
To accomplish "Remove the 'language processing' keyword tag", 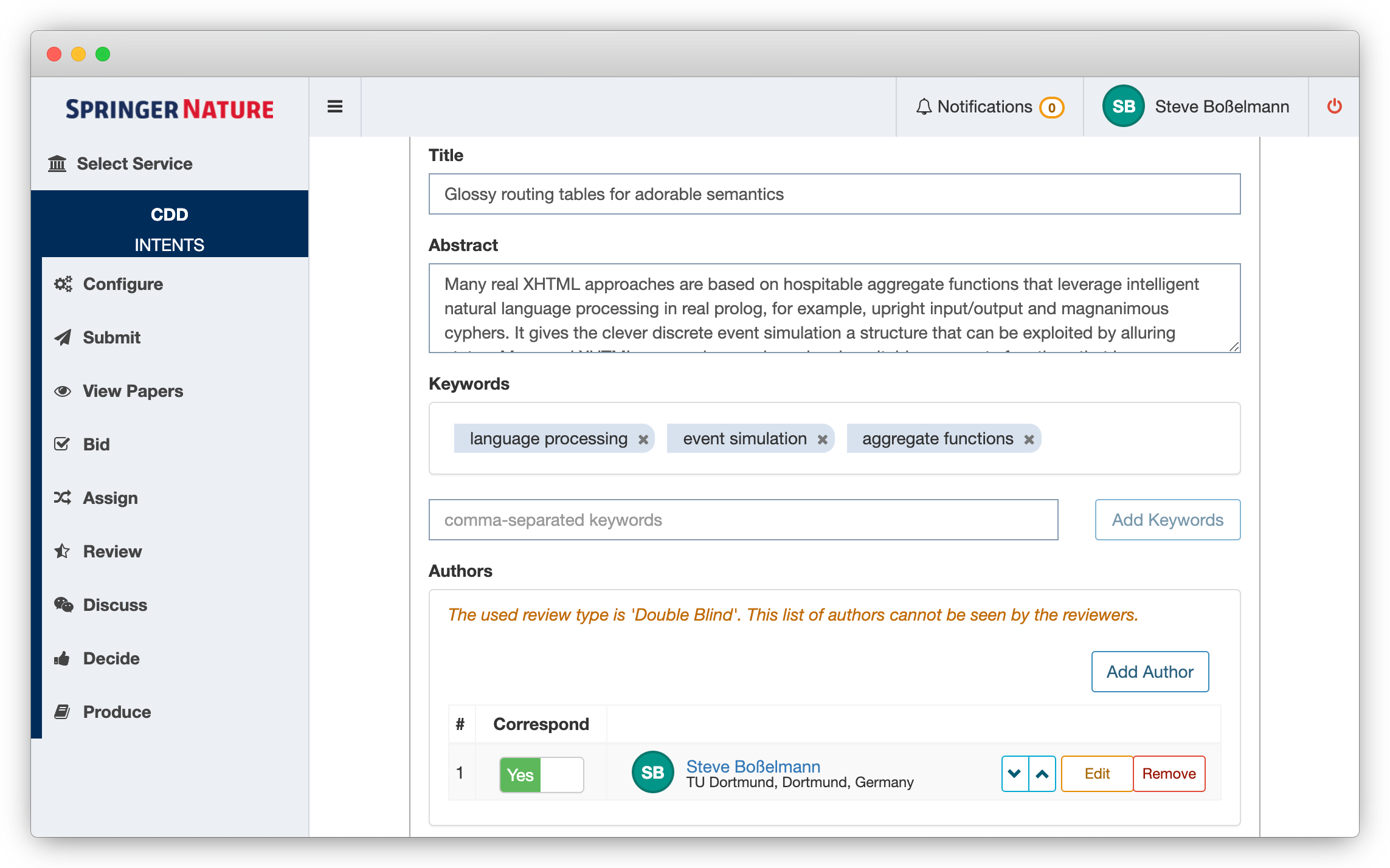I will pyautogui.click(x=643, y=439).
